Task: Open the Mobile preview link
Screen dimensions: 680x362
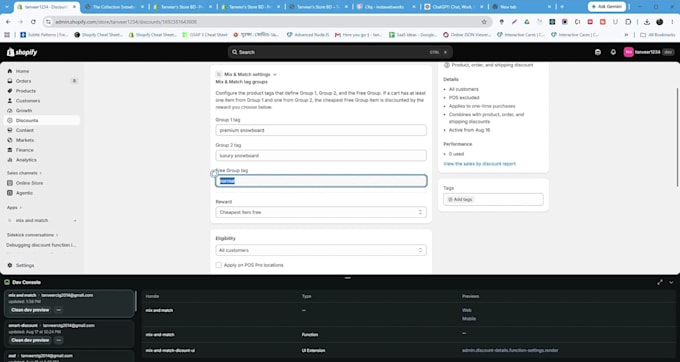Action: coord(469,319)
